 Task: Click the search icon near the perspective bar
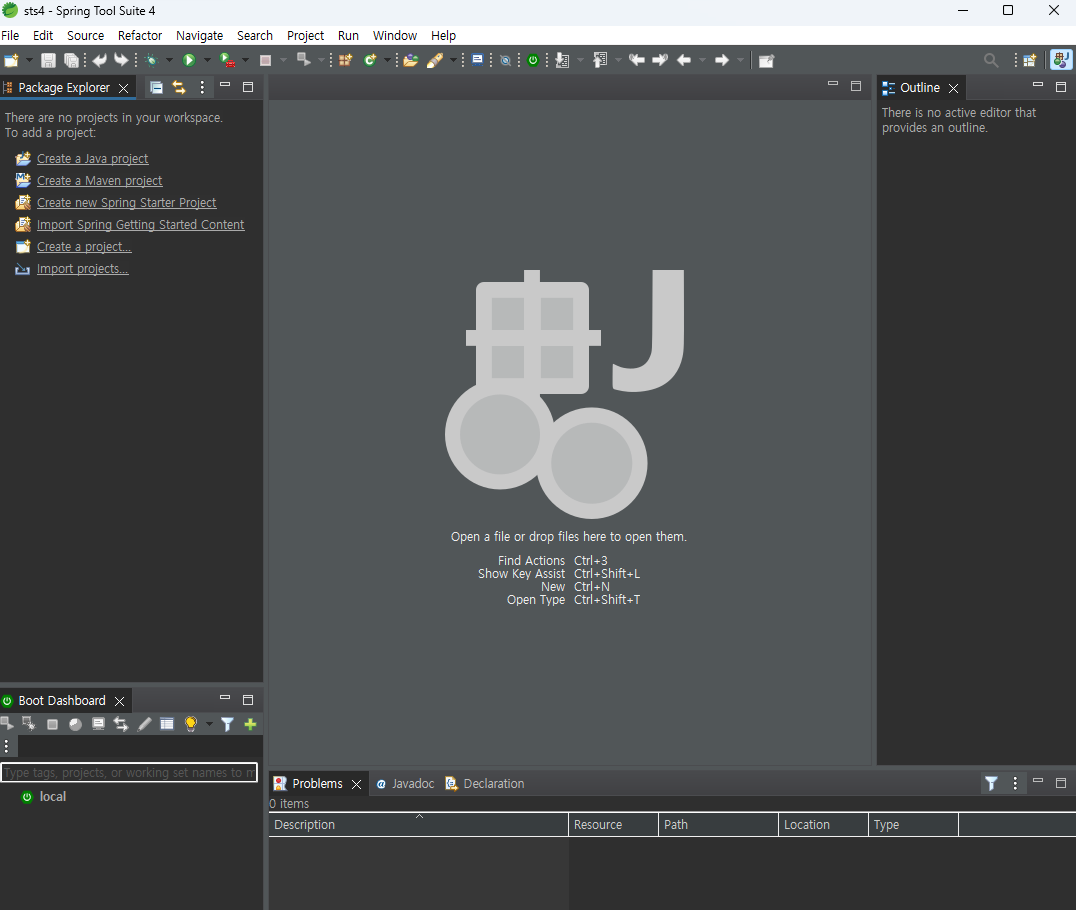(990, 60)
